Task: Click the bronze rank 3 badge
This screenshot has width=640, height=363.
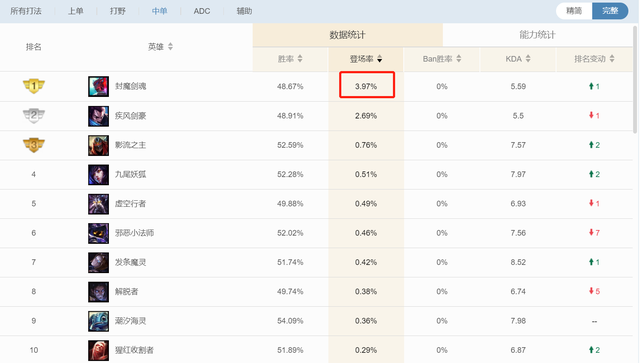Action: coord(34,145)
